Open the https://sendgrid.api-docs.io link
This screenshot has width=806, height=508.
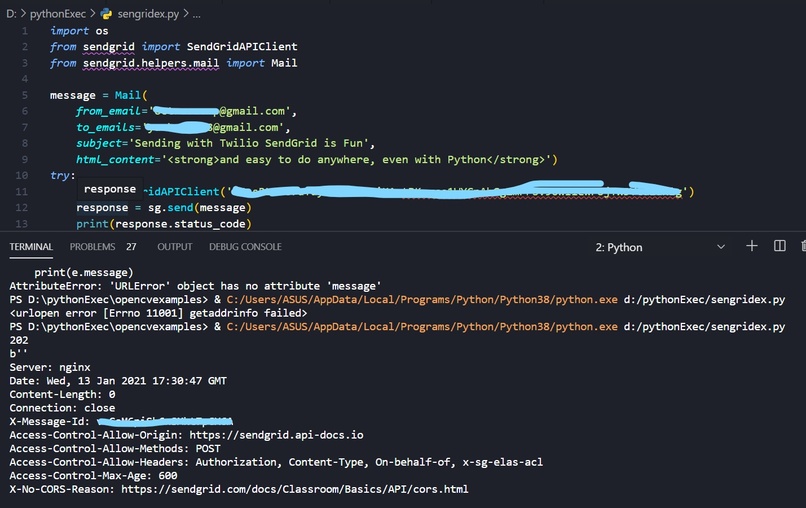point(276,435)
